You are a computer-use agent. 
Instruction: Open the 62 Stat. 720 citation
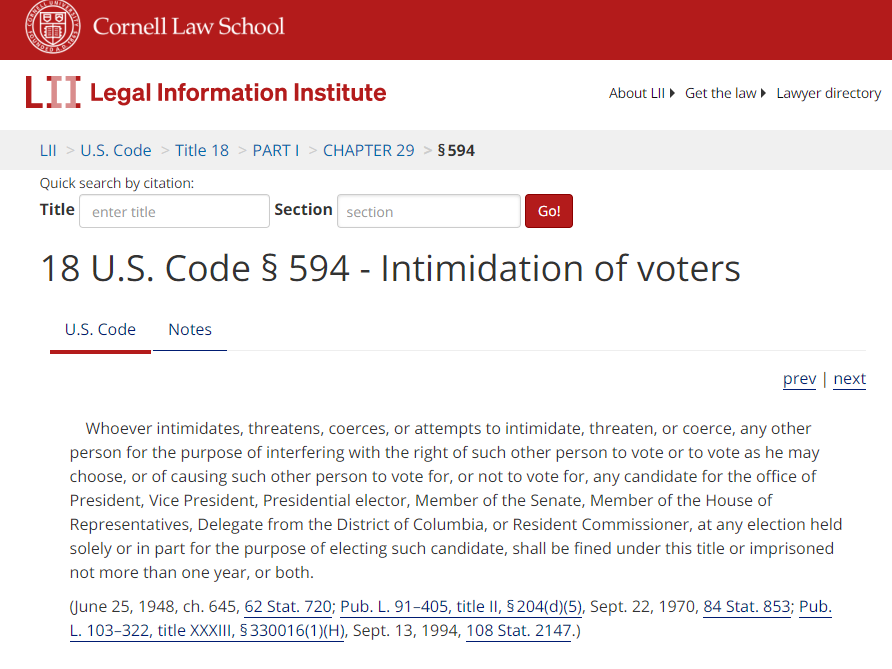coord(288,606)
